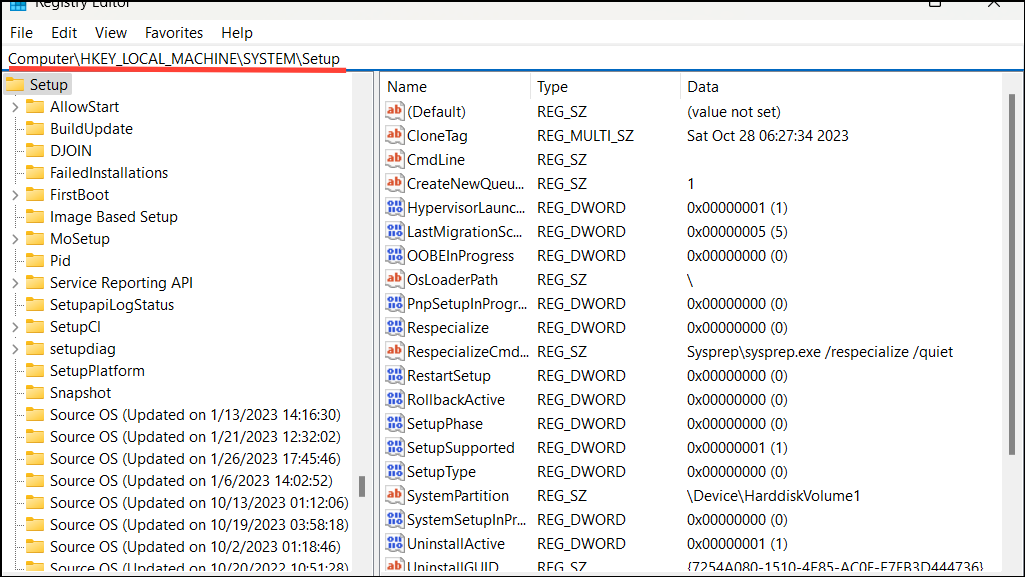Expand the FirstBoot key
The width and height of the screenshot is (1025, 577).
[x=15, y=195]
